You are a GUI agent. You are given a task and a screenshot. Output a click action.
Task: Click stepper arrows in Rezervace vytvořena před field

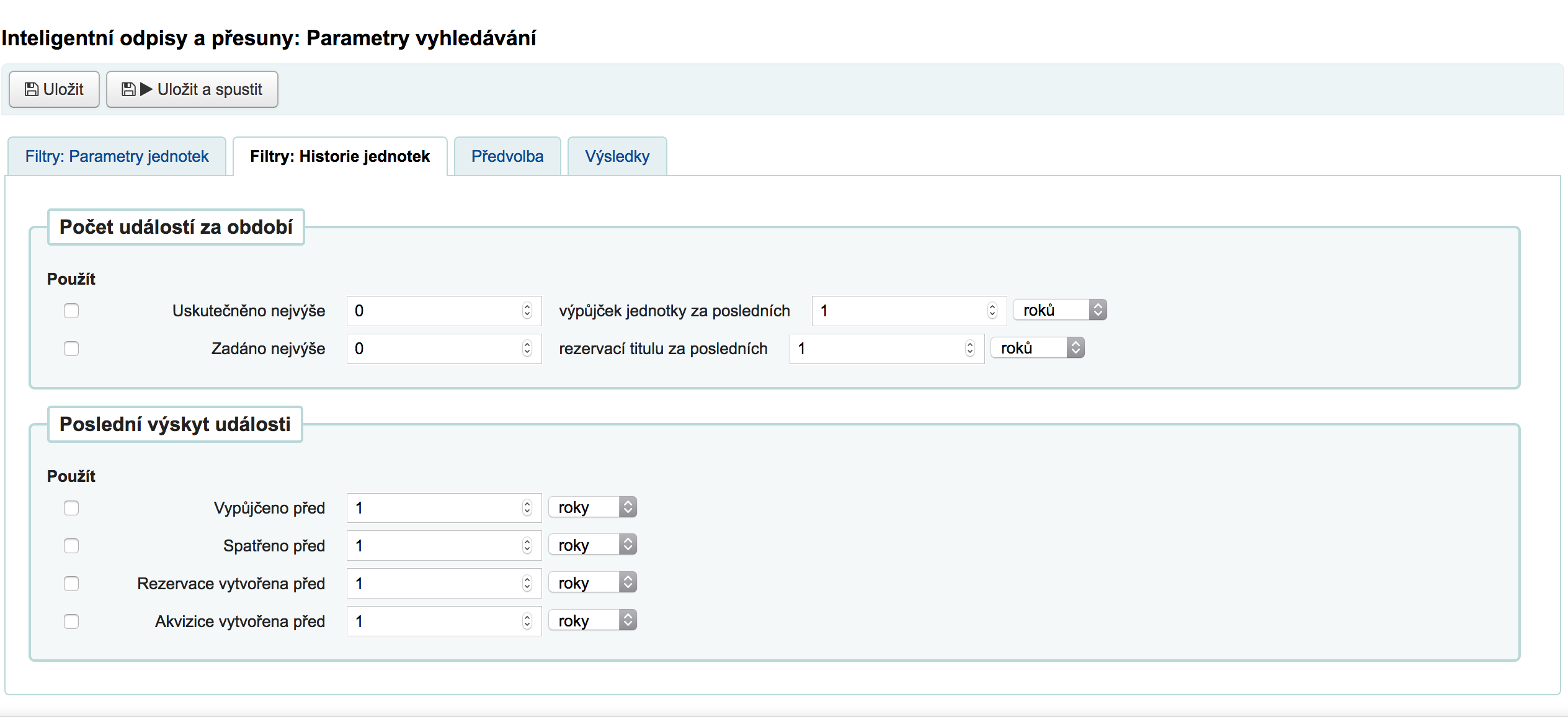[527, 584]
